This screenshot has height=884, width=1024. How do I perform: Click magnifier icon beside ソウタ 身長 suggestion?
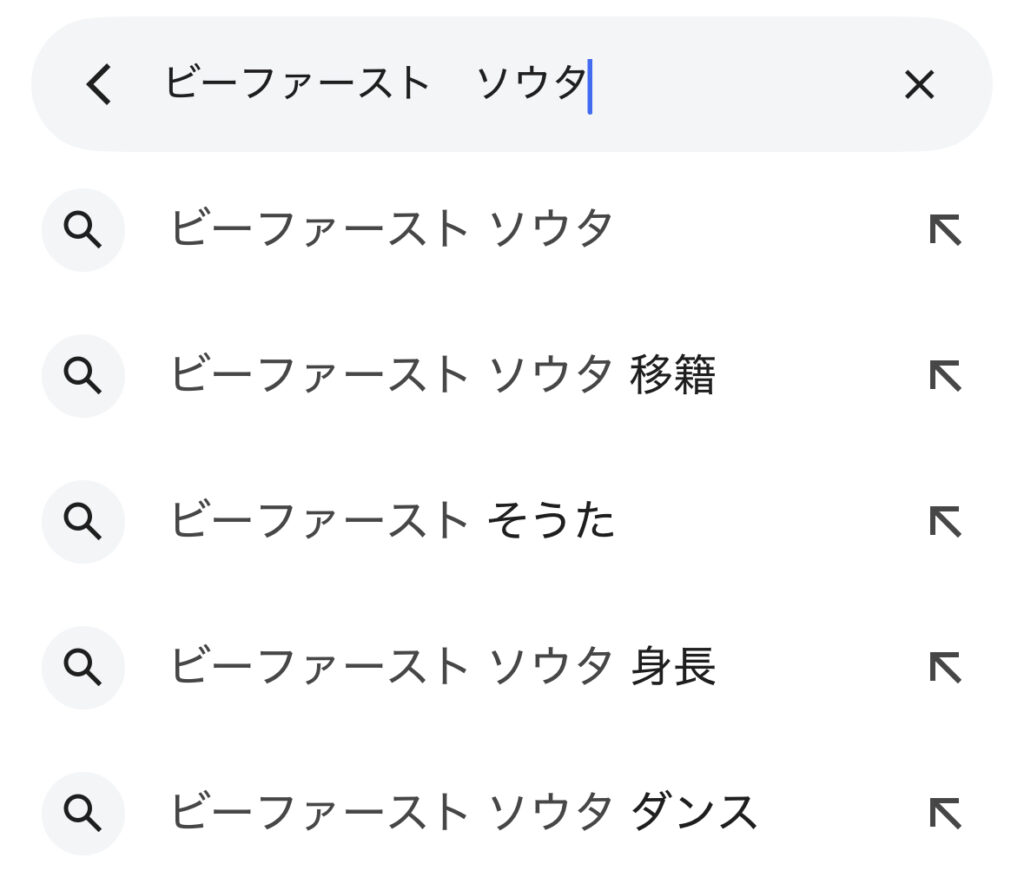pos(83,668)
